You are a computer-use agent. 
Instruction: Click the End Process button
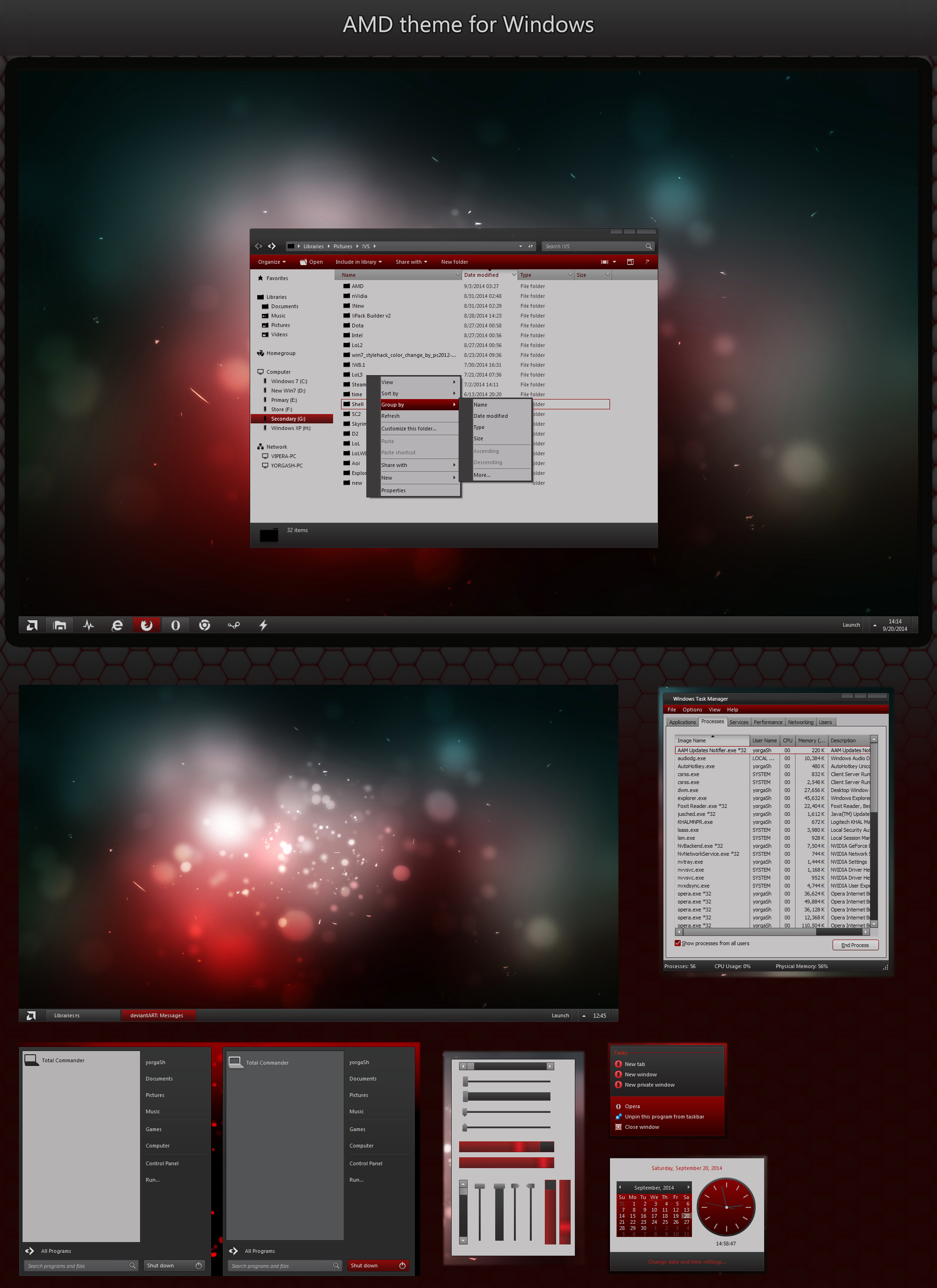pyautogui.click(x=855, y=945)
